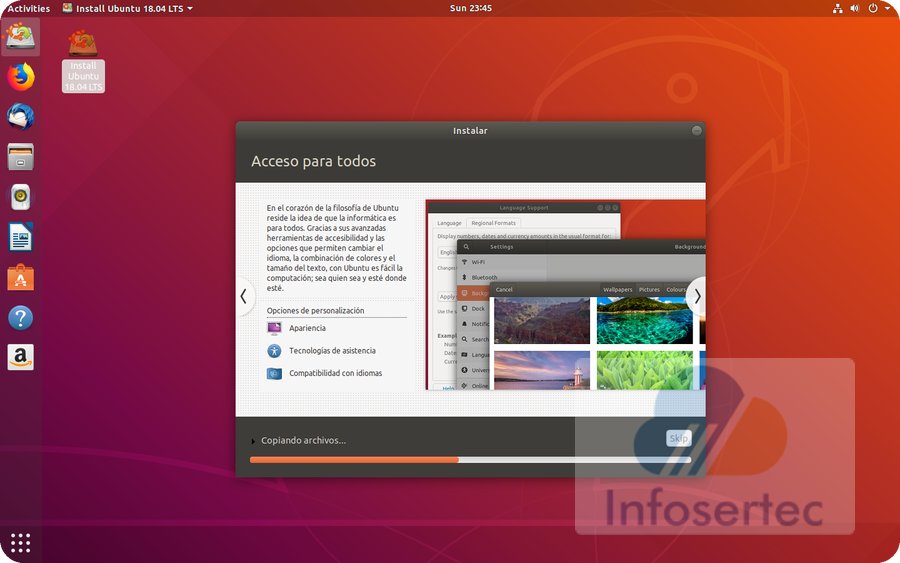Click the Amazon dock icon
The width and height of the screenshot is (900, 563).
(x=21, y=357)
